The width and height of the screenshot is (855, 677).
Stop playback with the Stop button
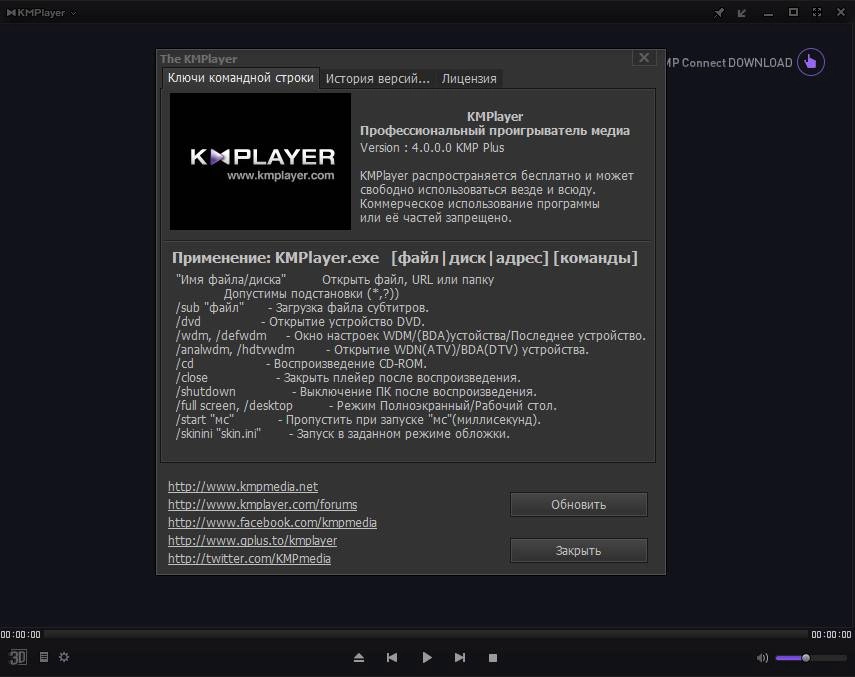tap(493, 658)
